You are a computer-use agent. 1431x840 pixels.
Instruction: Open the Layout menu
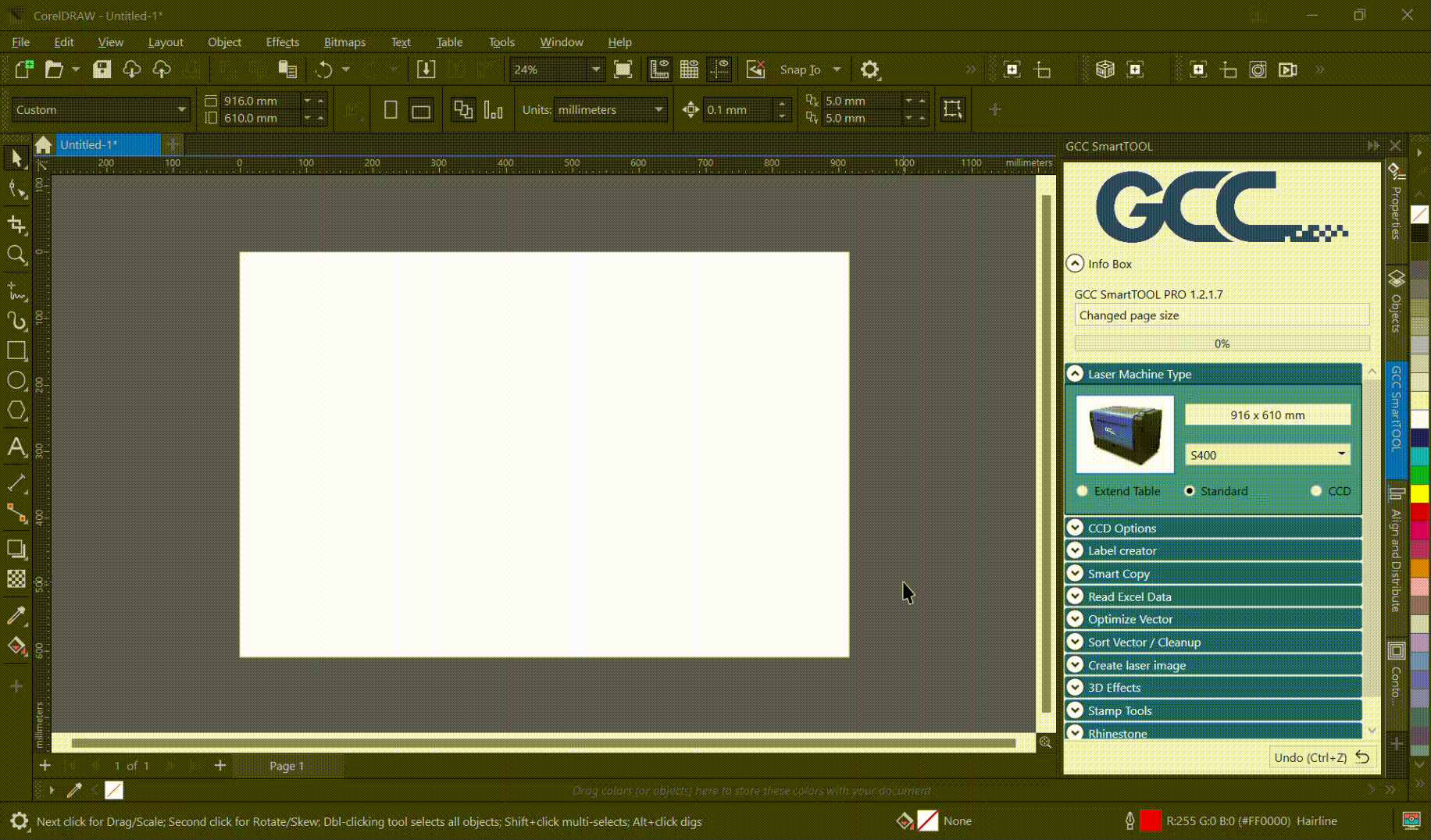pyautogui.click(x=166, y=42)
